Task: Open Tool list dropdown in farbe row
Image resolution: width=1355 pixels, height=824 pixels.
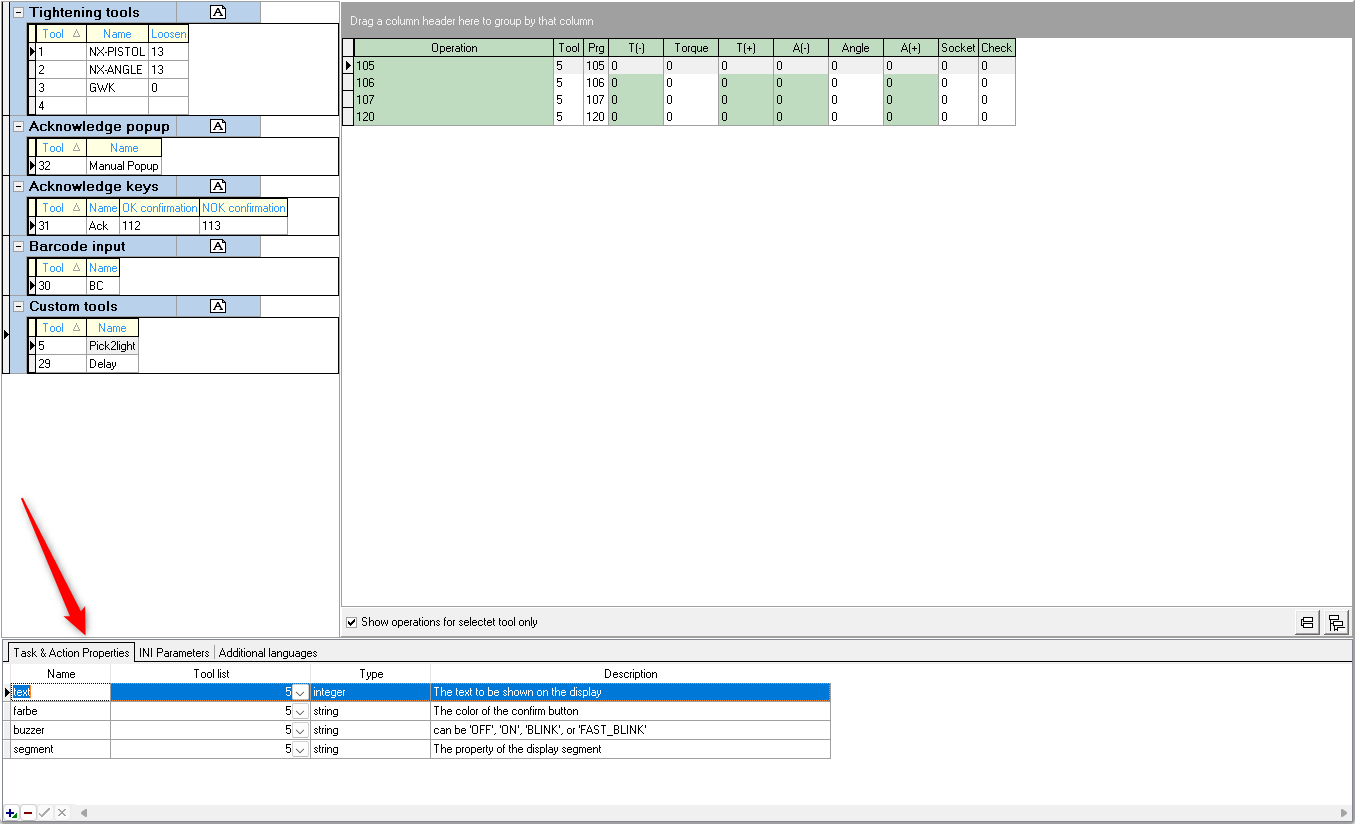Action: (x=300, y=711)
